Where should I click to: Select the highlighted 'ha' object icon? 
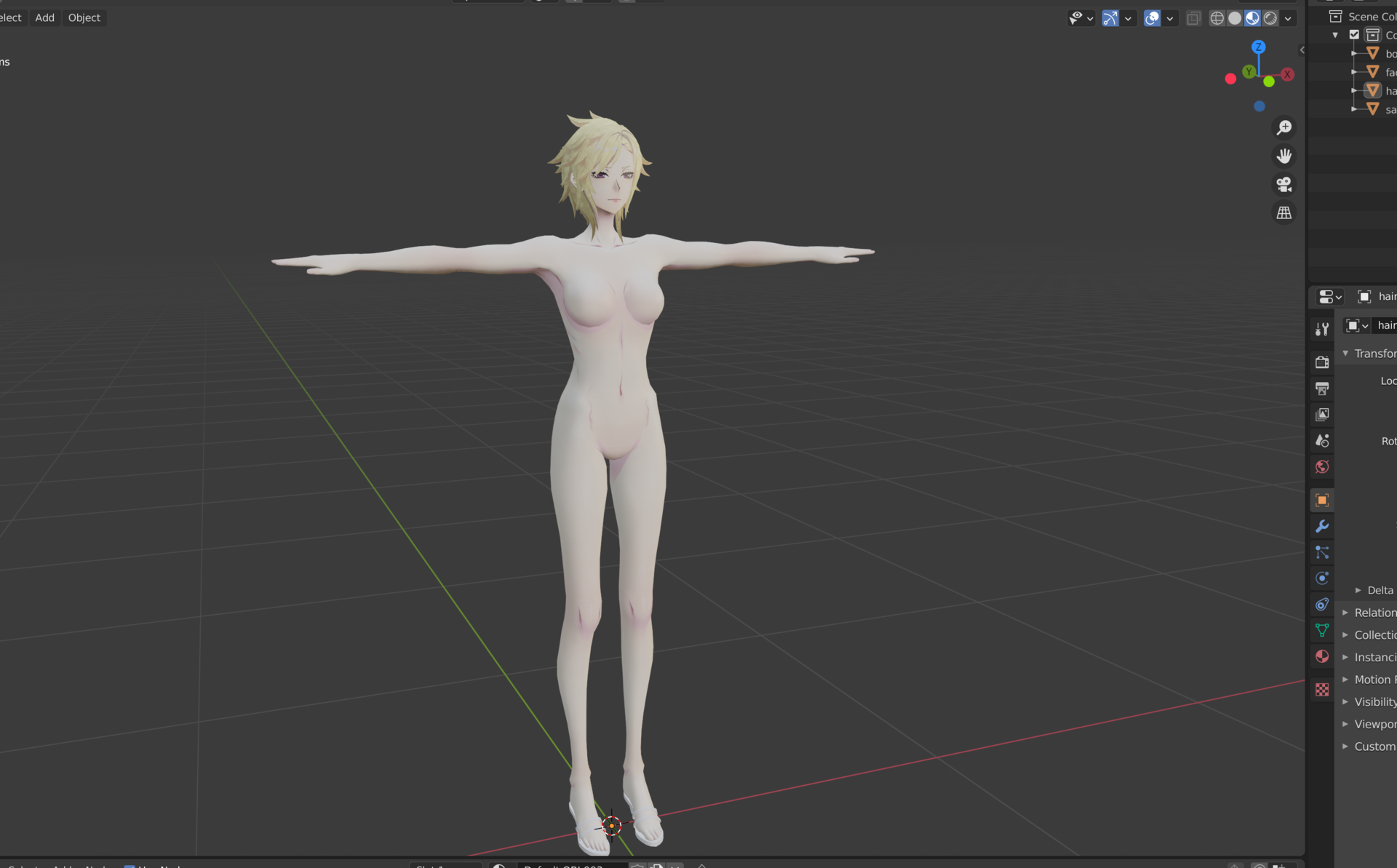[x=1372, y=90]
